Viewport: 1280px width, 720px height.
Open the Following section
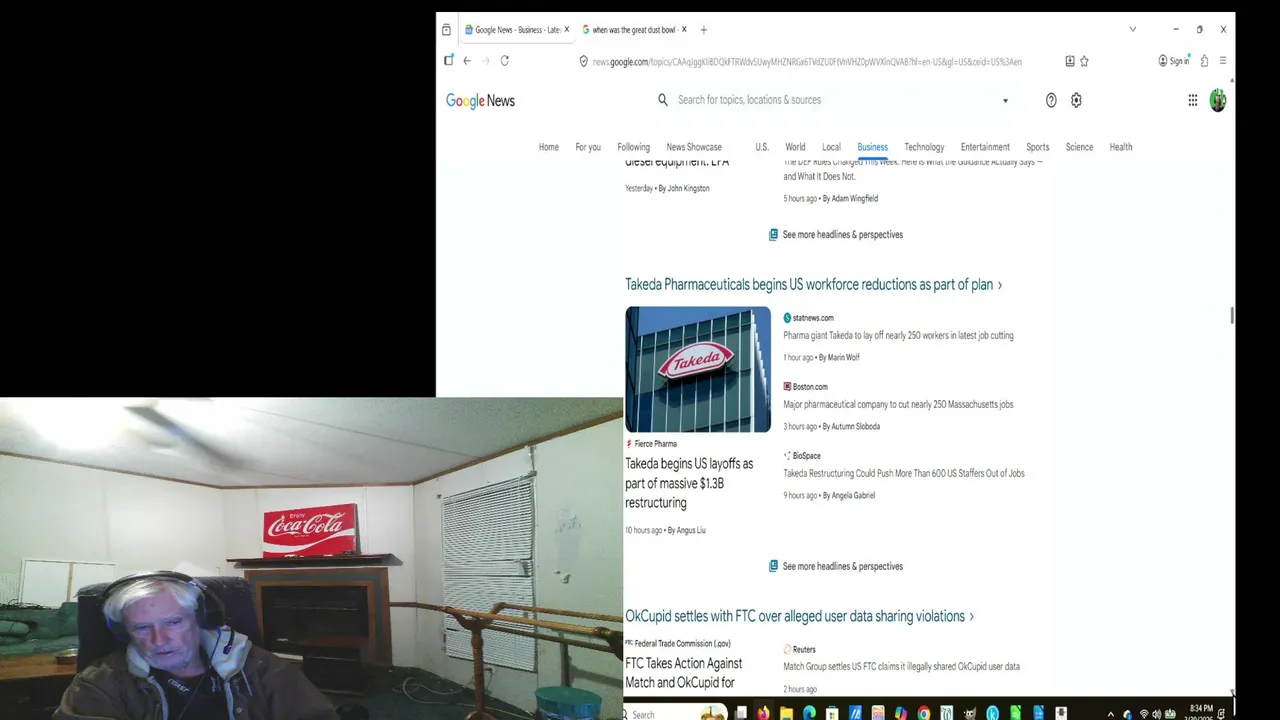click(x=633, y=147)
